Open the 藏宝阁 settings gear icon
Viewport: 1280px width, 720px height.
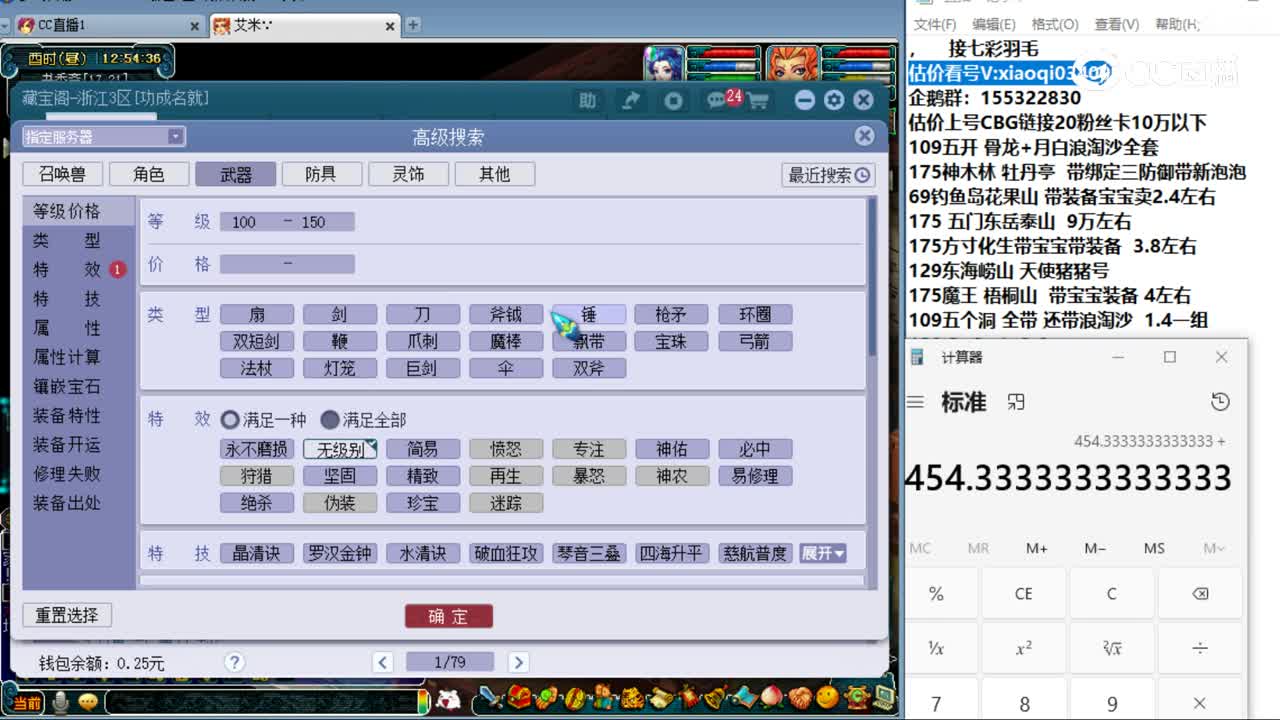pyautogui.click(x=833, y=100)
